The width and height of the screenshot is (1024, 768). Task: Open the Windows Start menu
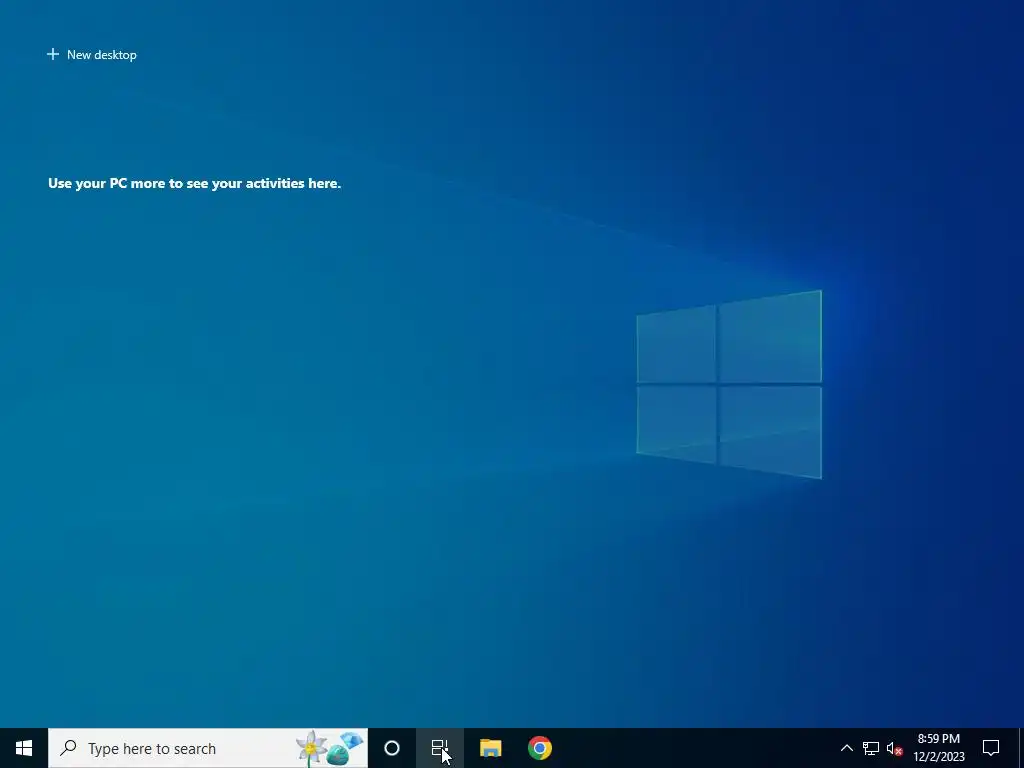click(x=24, y=748)
